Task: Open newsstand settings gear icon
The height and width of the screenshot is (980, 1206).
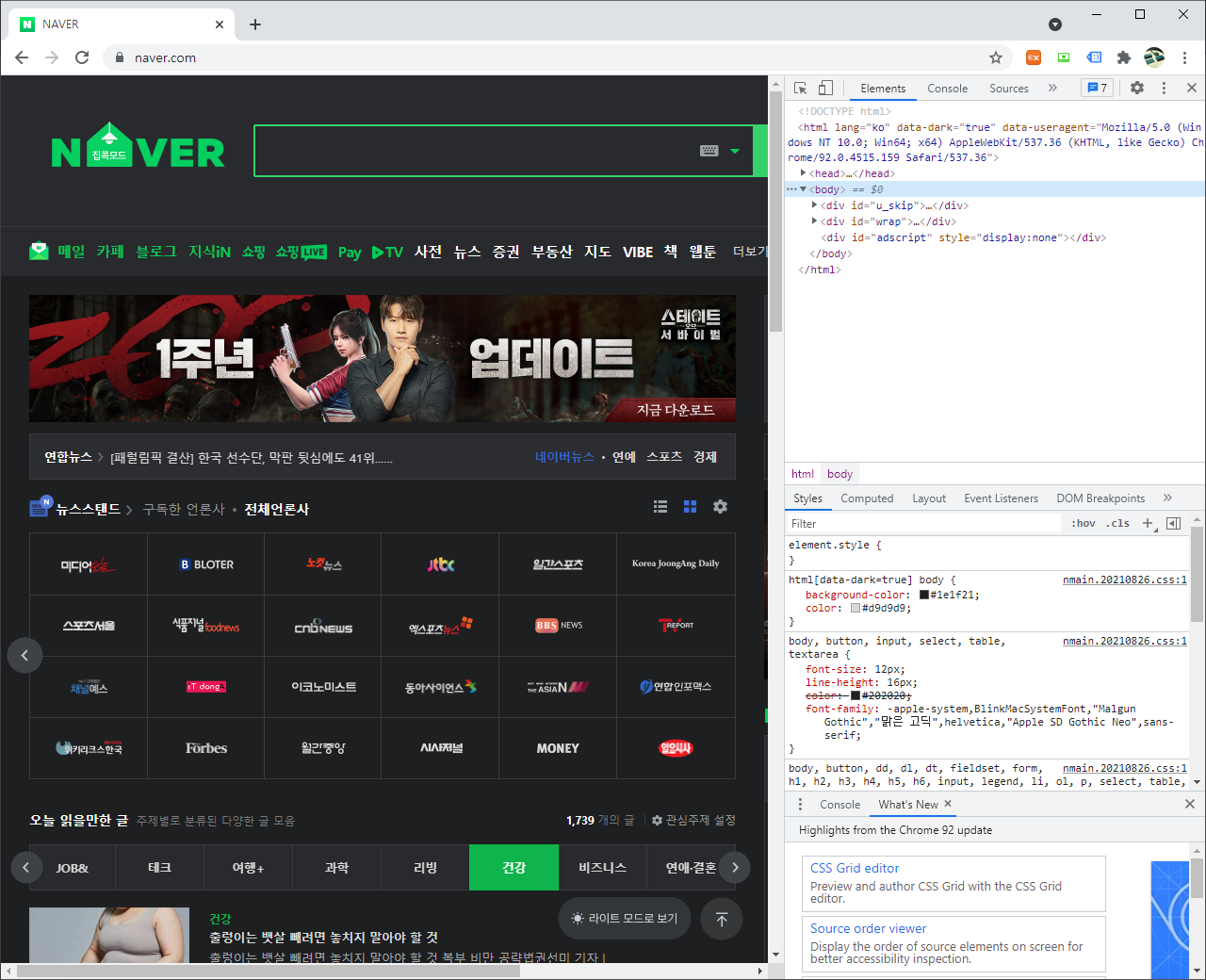Action: (x=720, y=506)
